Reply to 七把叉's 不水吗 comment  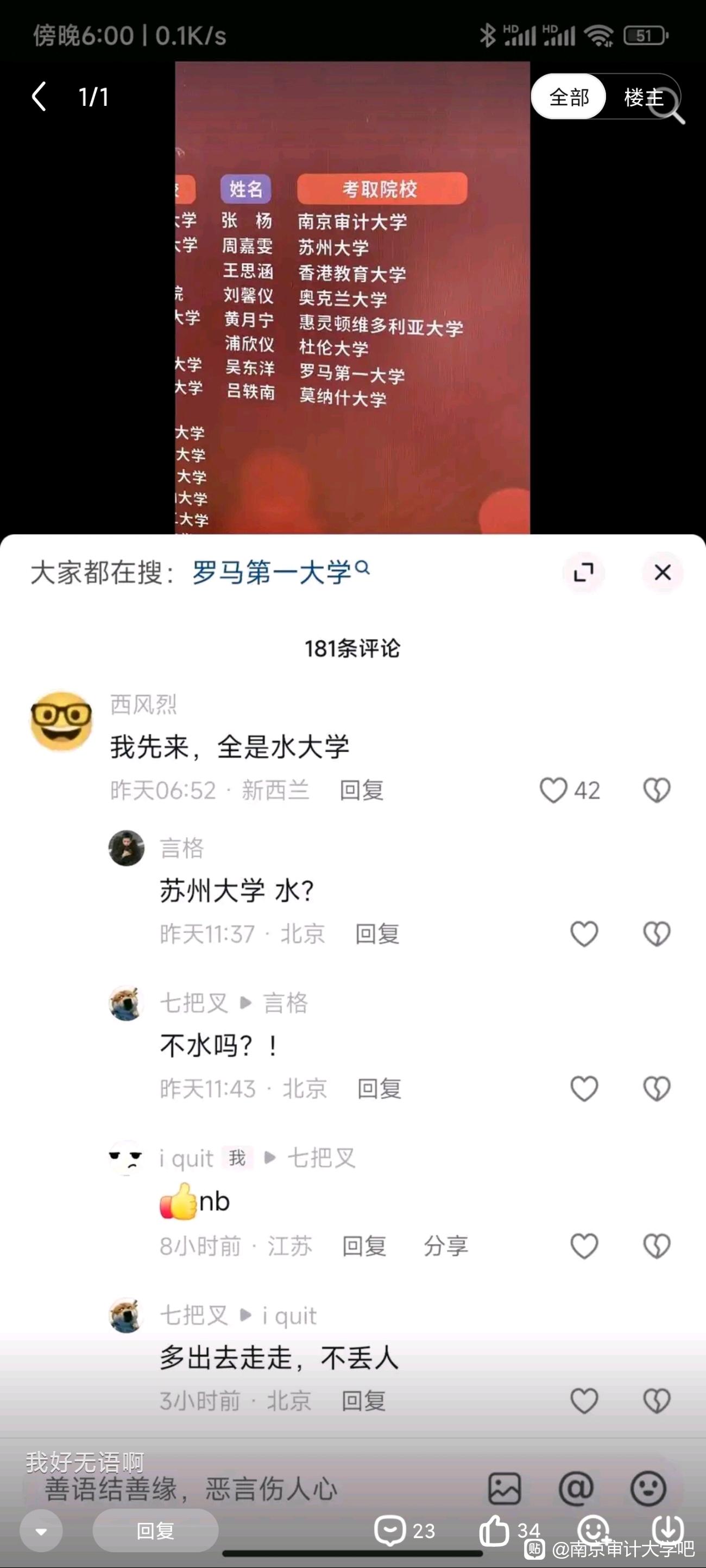379,1089
